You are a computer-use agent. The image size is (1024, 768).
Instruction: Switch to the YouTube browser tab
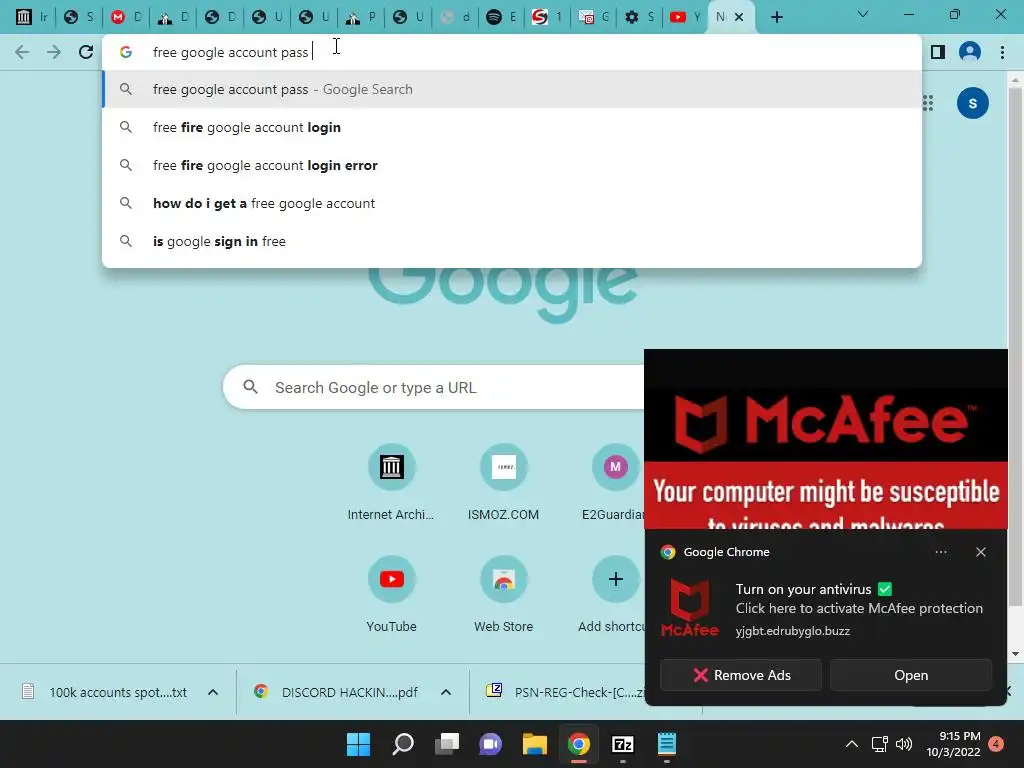[x=684, y=17]
